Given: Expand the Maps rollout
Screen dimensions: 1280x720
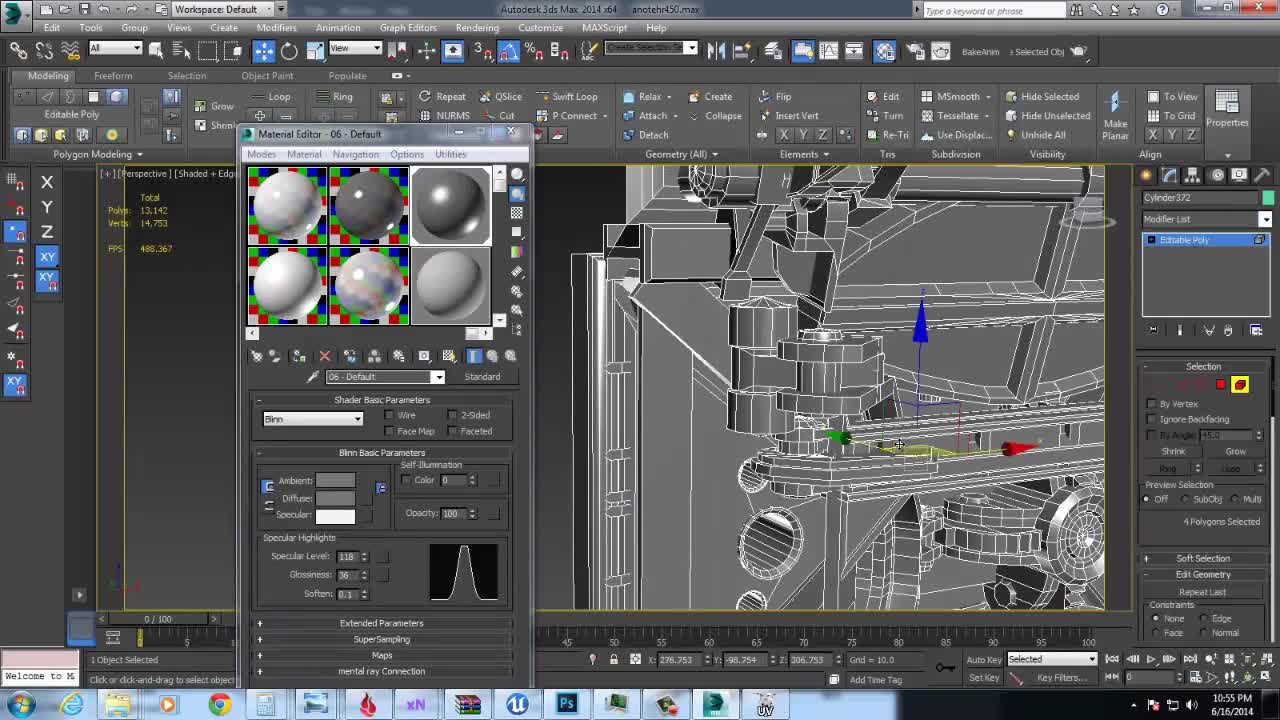Looking at the screenshot, I should click(382, 655).
